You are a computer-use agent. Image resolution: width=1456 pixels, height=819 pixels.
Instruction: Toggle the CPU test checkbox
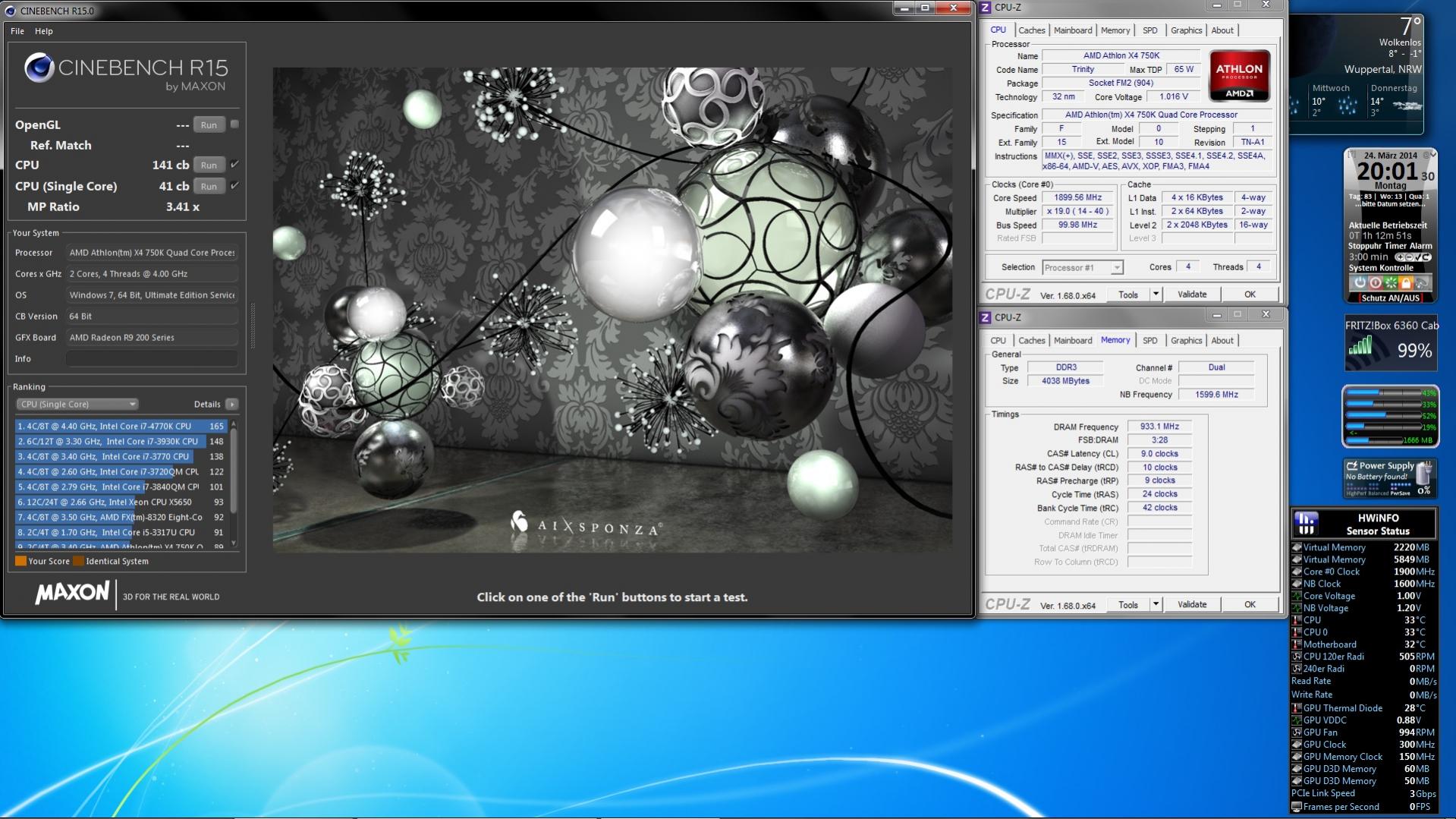coord(234,165)
